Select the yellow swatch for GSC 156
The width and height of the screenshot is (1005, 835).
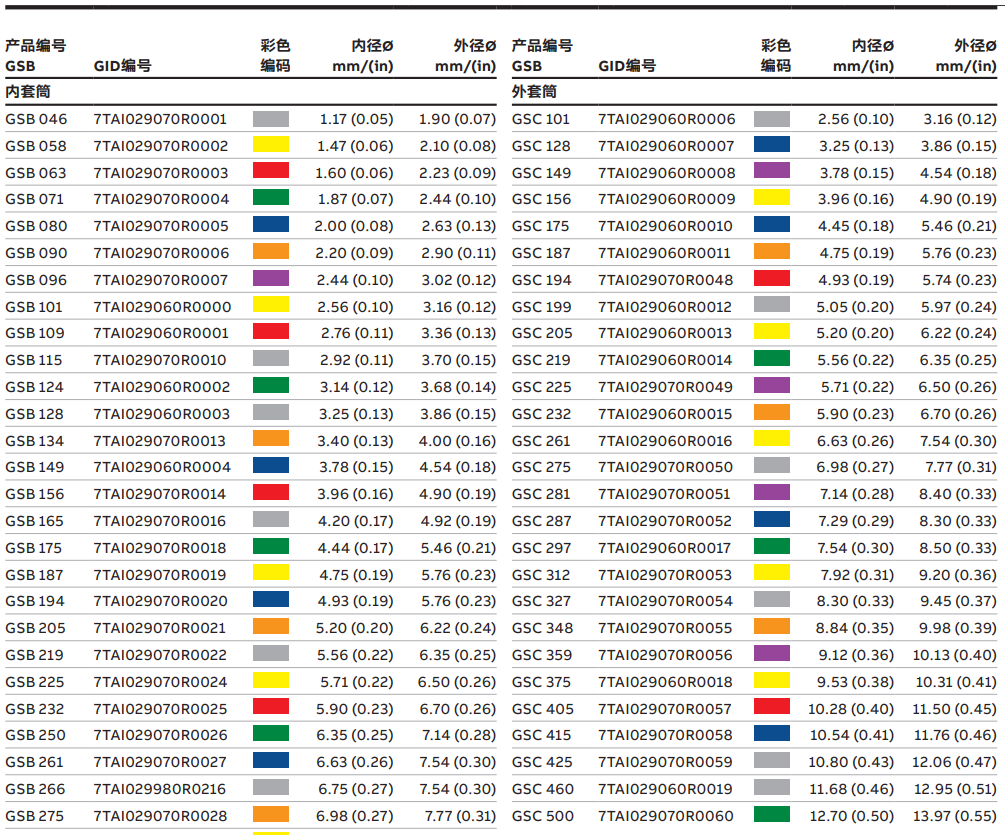tap(771, 199)
